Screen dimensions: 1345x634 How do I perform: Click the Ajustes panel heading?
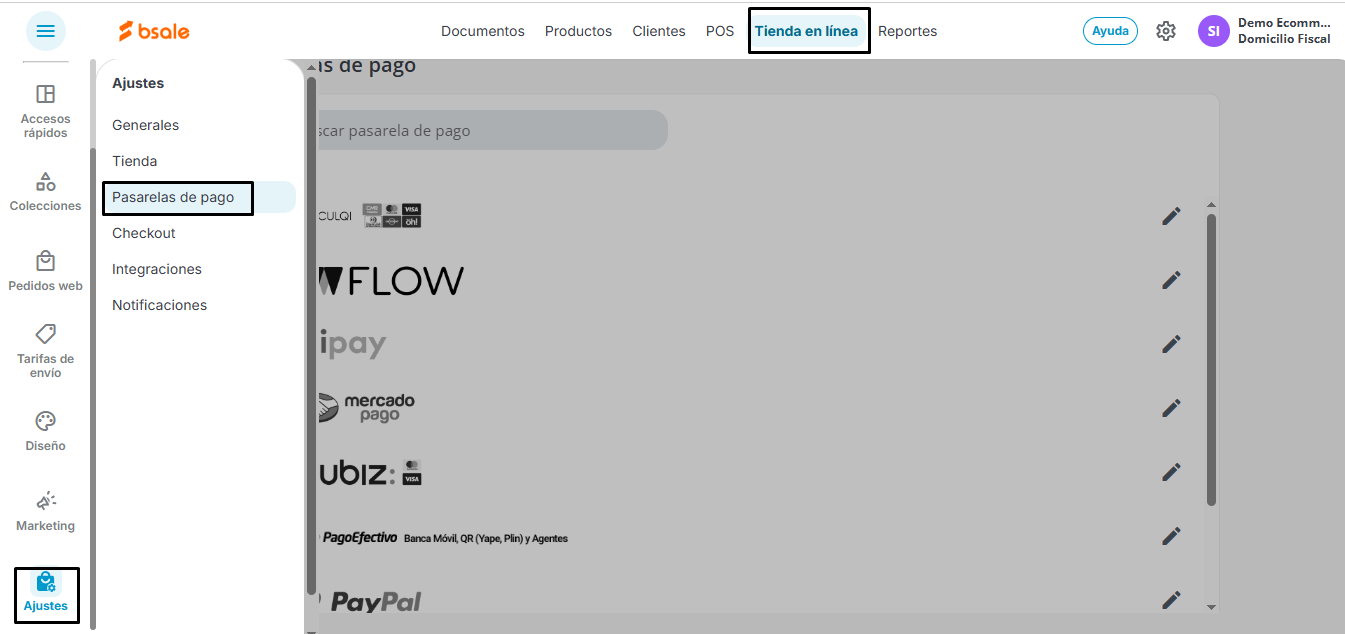[138, 83]
